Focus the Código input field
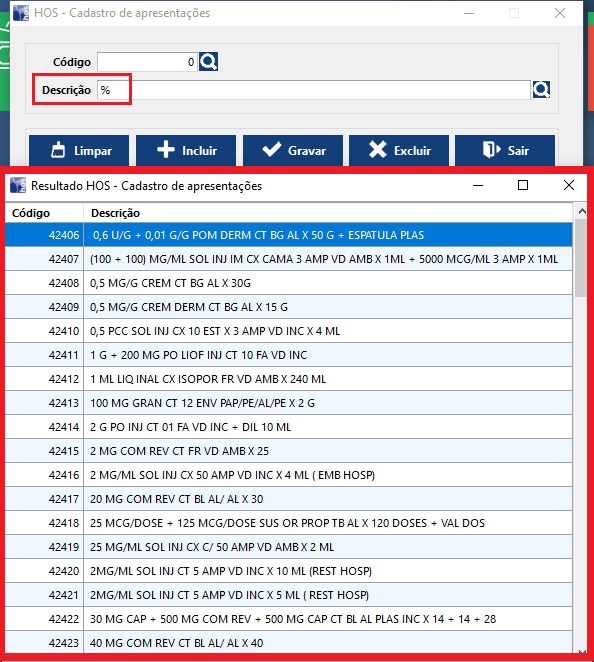The height and width of the screenshot is (662, 594). (147, 62)
